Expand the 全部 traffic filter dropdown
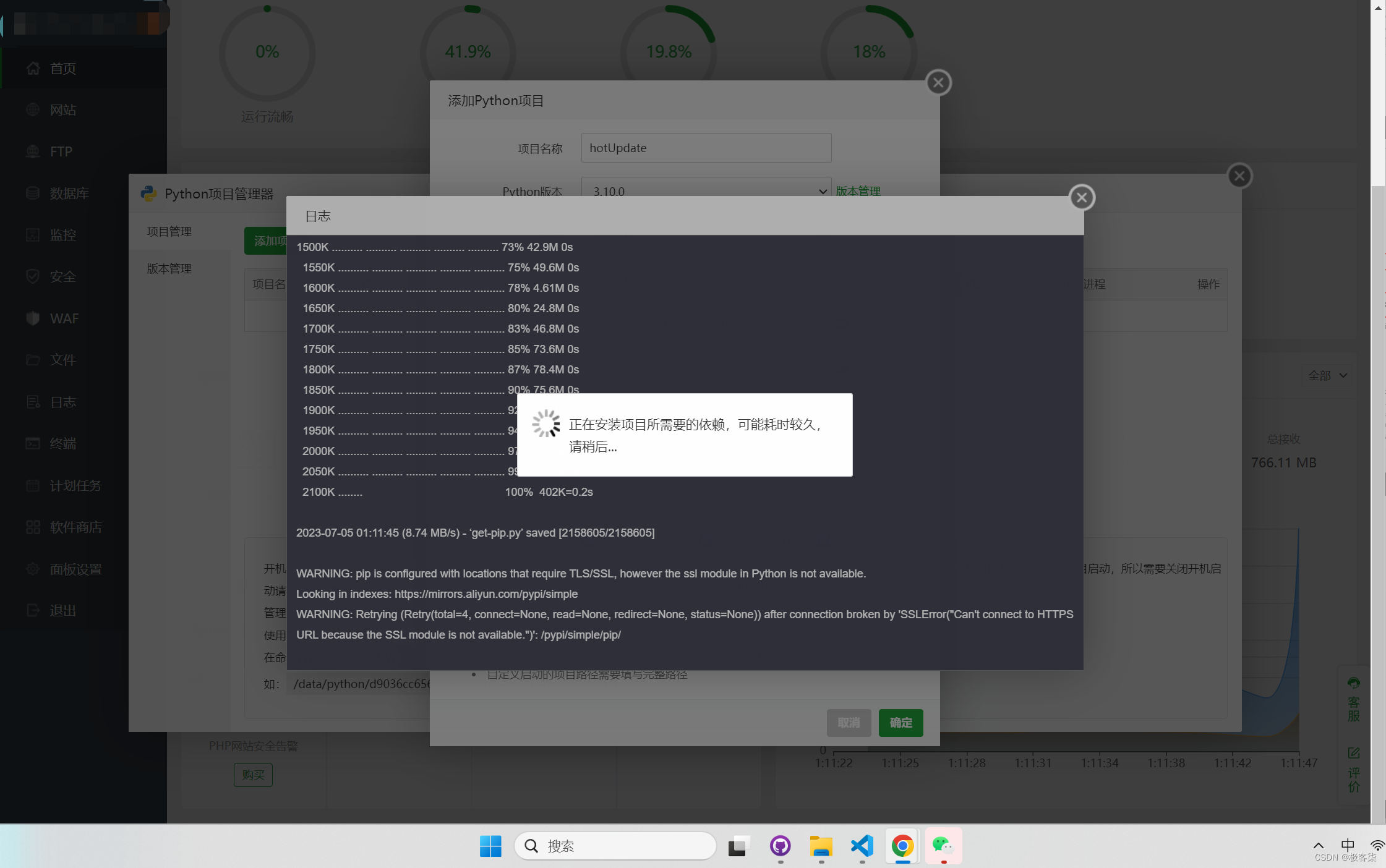The height and width of the screenshot is (868, 1386). (x=1327, y=376)
